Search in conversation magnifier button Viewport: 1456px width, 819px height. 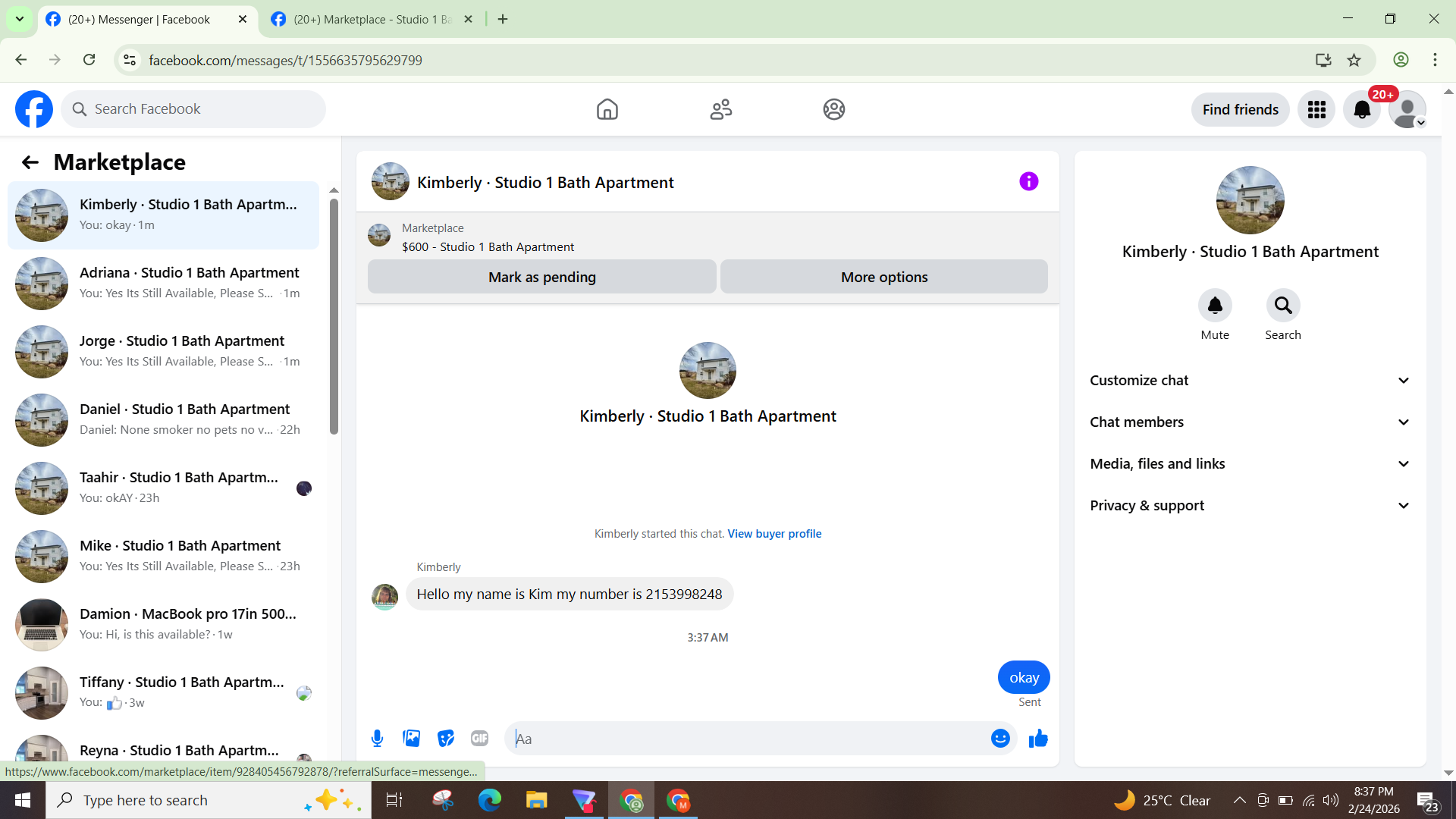1283,306
